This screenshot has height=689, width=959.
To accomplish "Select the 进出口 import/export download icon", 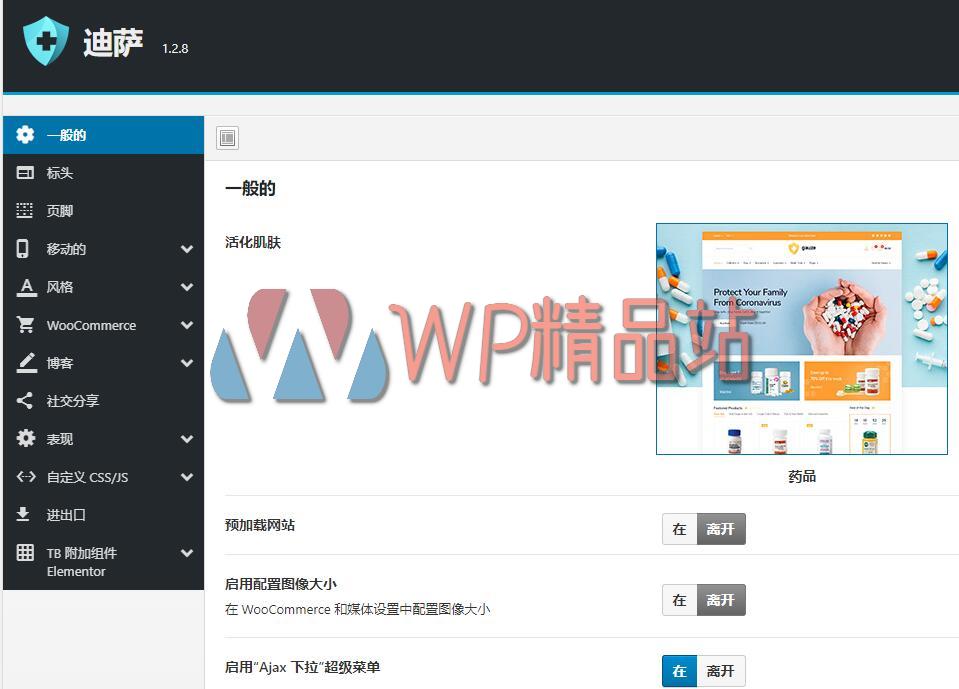I will point(25,515).
